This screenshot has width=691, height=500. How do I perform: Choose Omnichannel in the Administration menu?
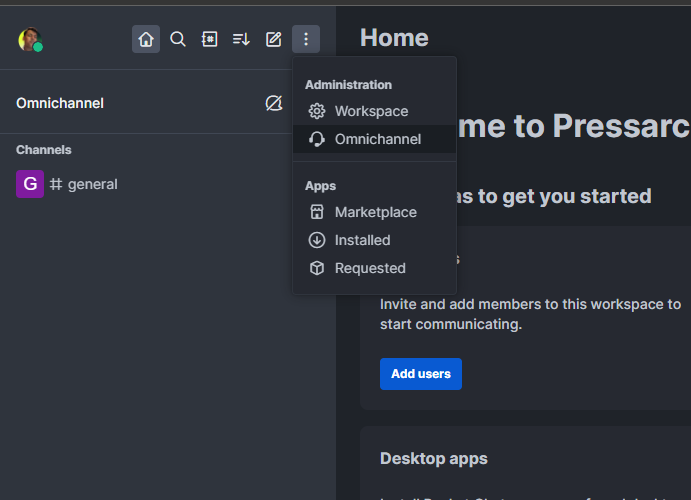click(377, 139)
